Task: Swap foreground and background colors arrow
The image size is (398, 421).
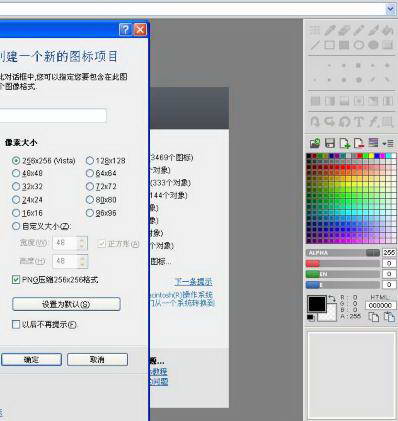Action: point(332,299)
